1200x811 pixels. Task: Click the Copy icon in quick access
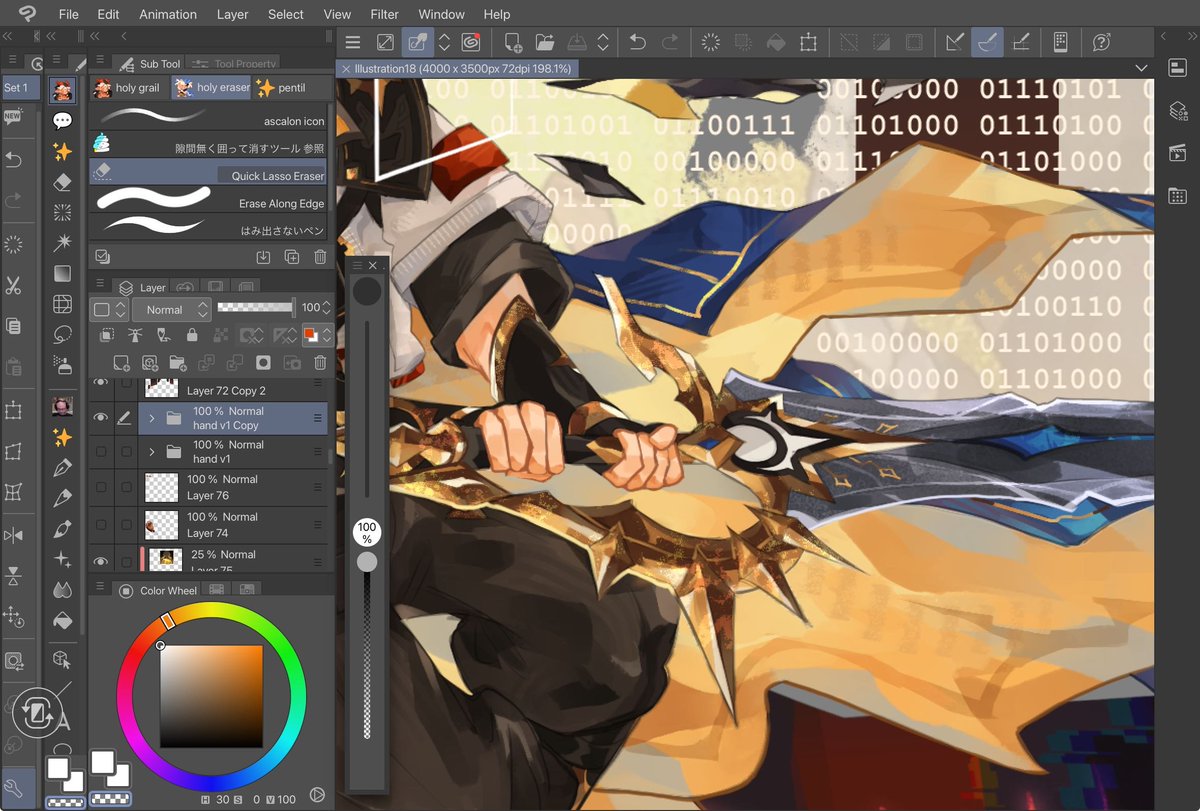pyautogui.click(x=13, y=326)
